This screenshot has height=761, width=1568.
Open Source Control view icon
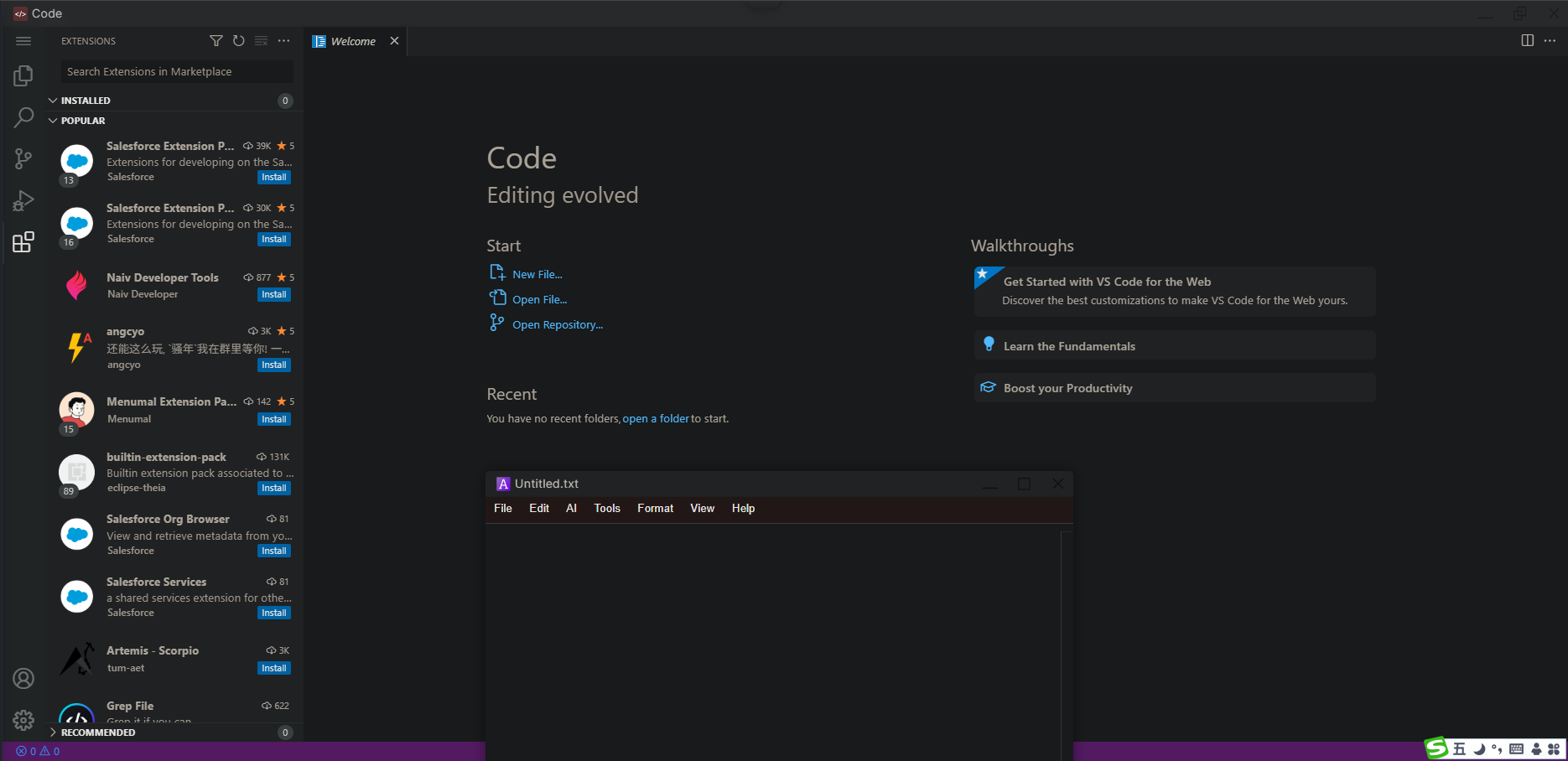pos(23,158)
